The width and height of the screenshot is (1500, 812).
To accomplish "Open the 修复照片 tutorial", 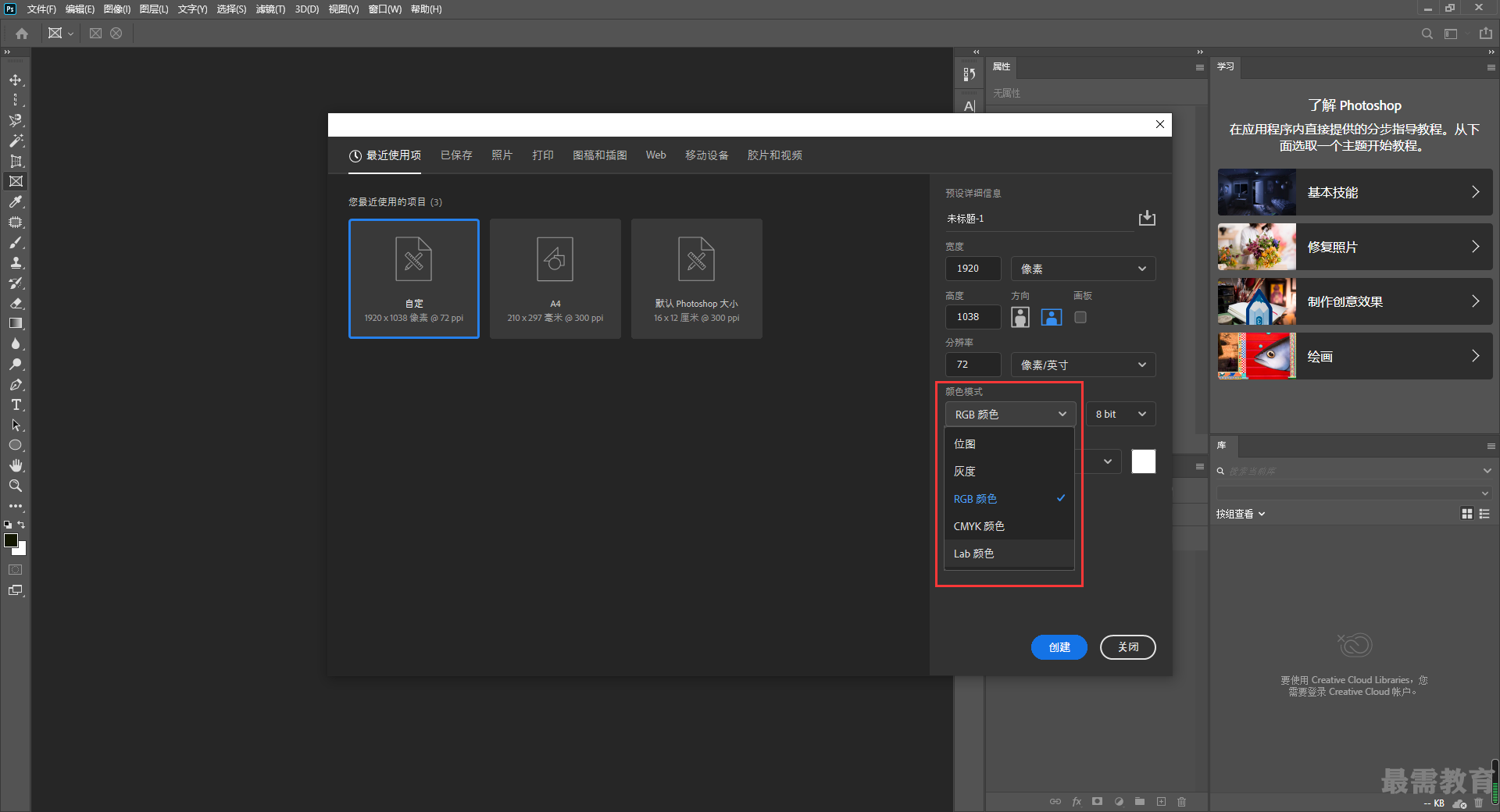I will coord(1355,247).
